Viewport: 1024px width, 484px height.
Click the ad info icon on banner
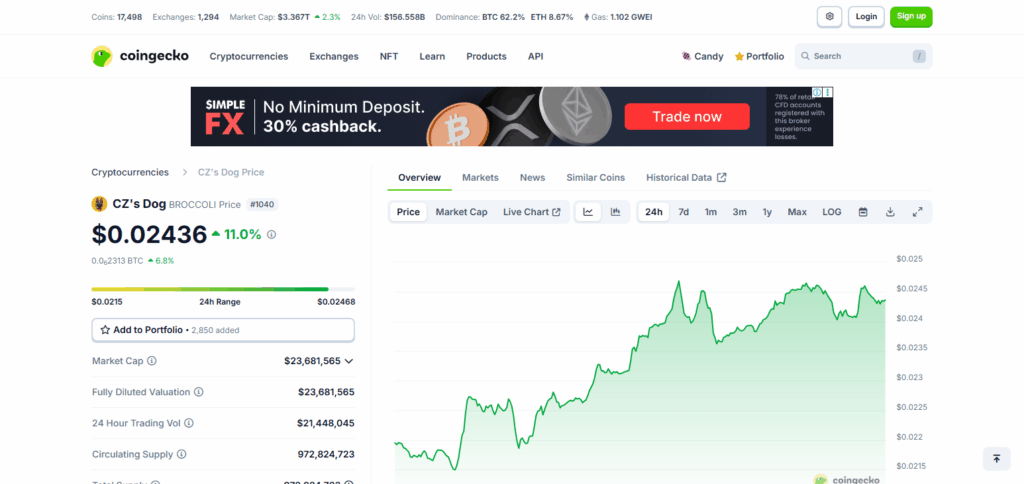tap(816, 92)
